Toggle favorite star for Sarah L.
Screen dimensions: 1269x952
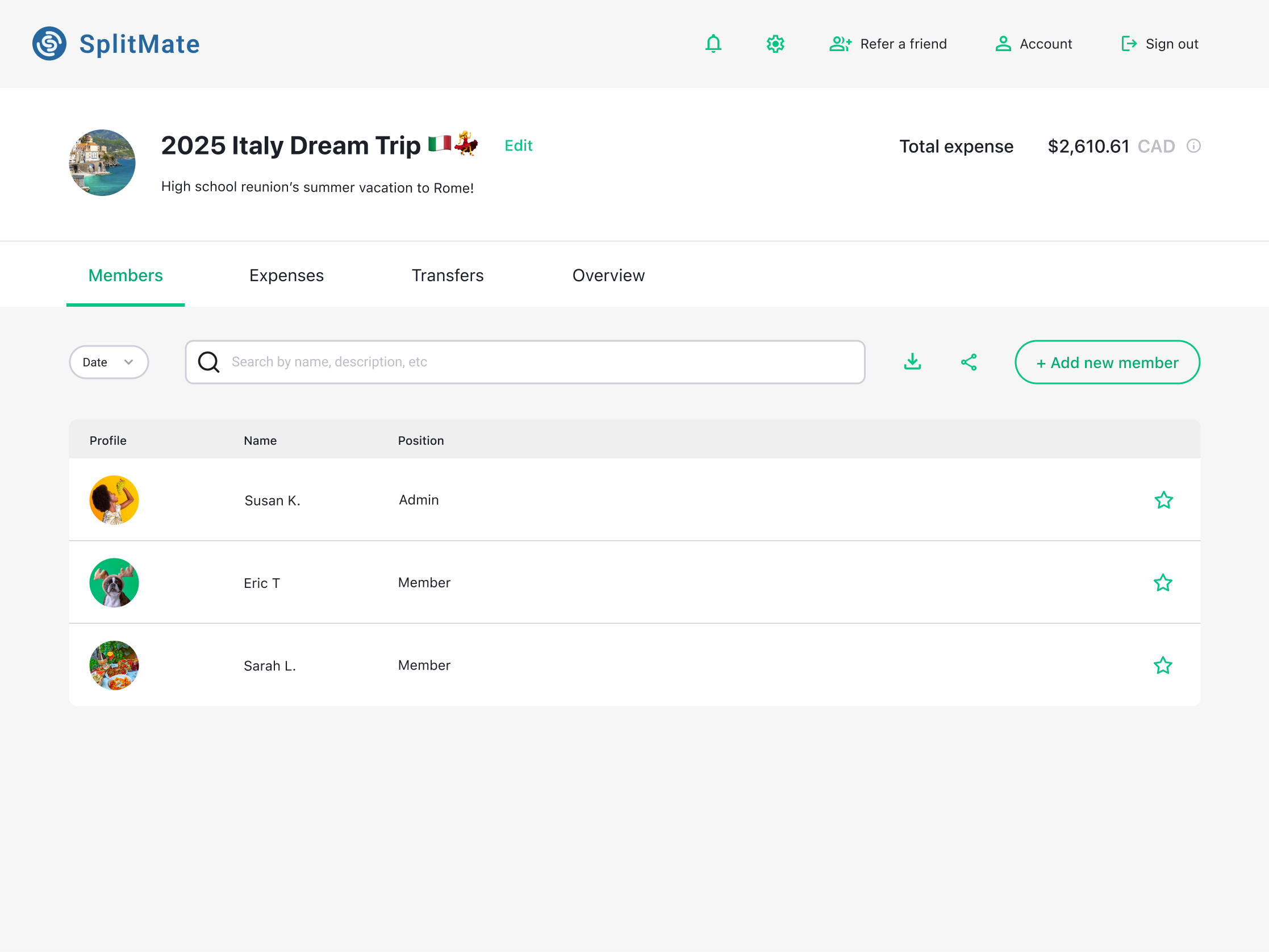[x=1162, y=665]
